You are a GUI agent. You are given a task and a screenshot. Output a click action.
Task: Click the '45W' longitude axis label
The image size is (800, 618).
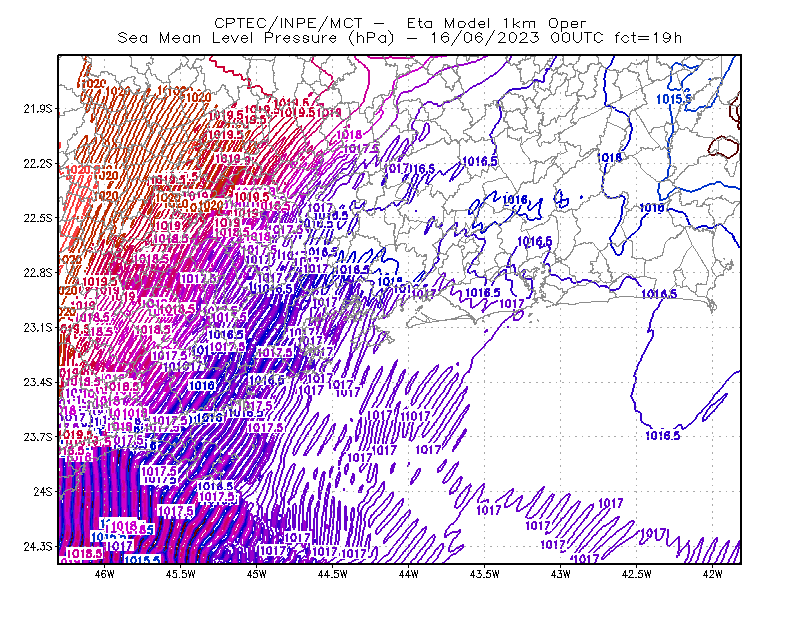(x=256, y=574)
